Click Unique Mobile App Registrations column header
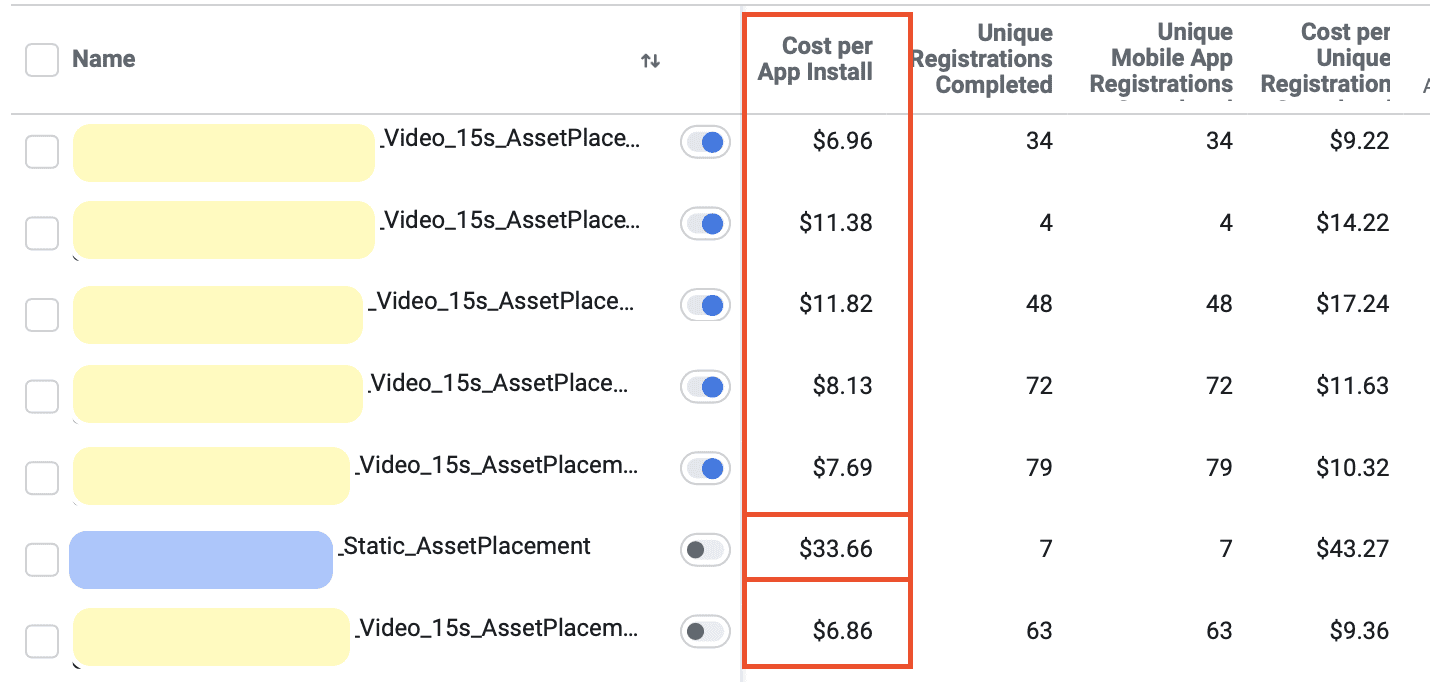The width and height of the screenshot is (1430, 682). pos(1161,59)
